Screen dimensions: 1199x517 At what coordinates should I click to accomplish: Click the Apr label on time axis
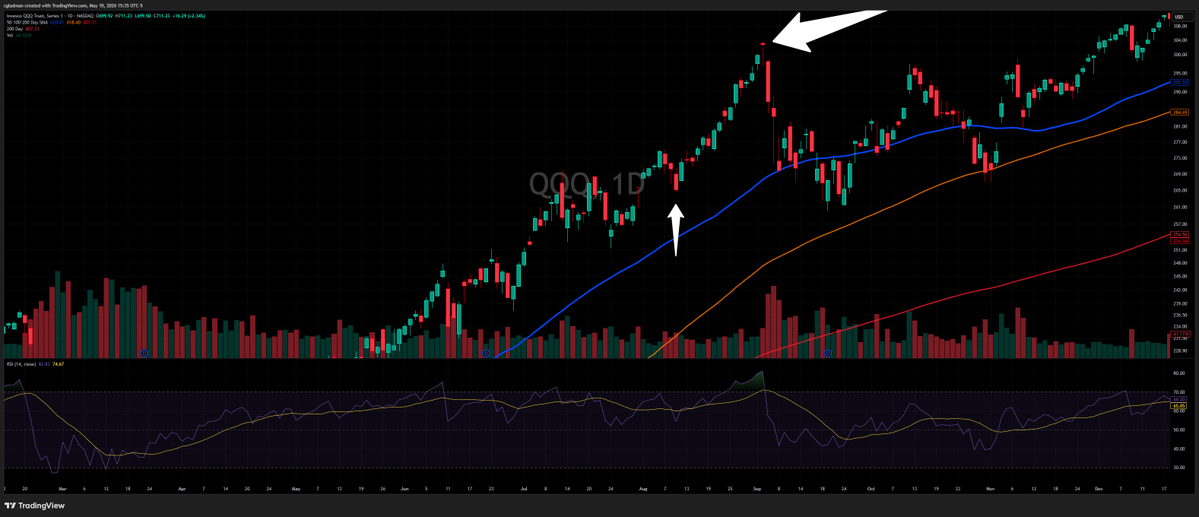click(182, 489)
